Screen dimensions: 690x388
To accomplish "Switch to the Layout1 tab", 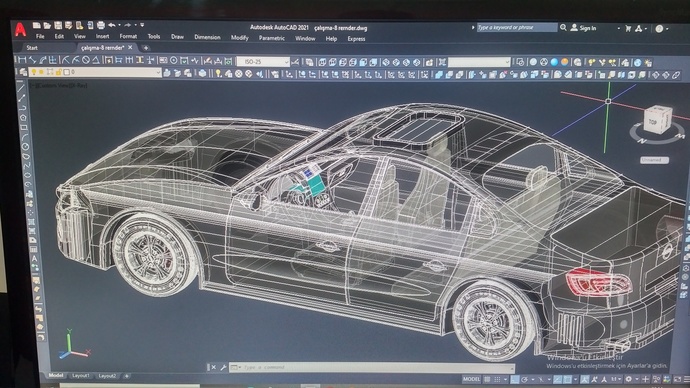I will pyautogui.click(x=81, y=376).
